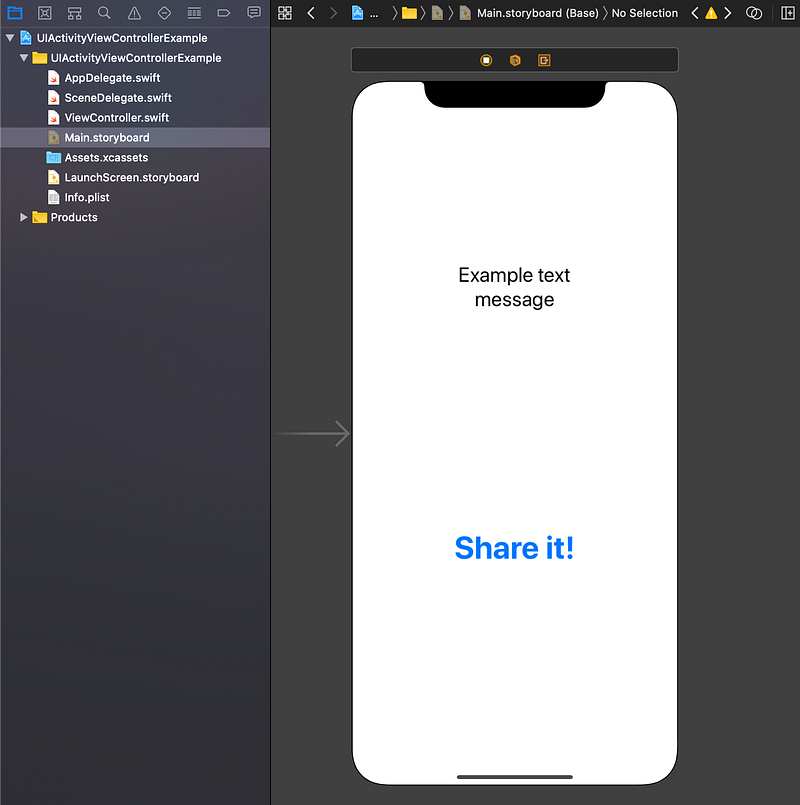Jump to next issue arrow
The image size is (800, 805).
[728, 13]
